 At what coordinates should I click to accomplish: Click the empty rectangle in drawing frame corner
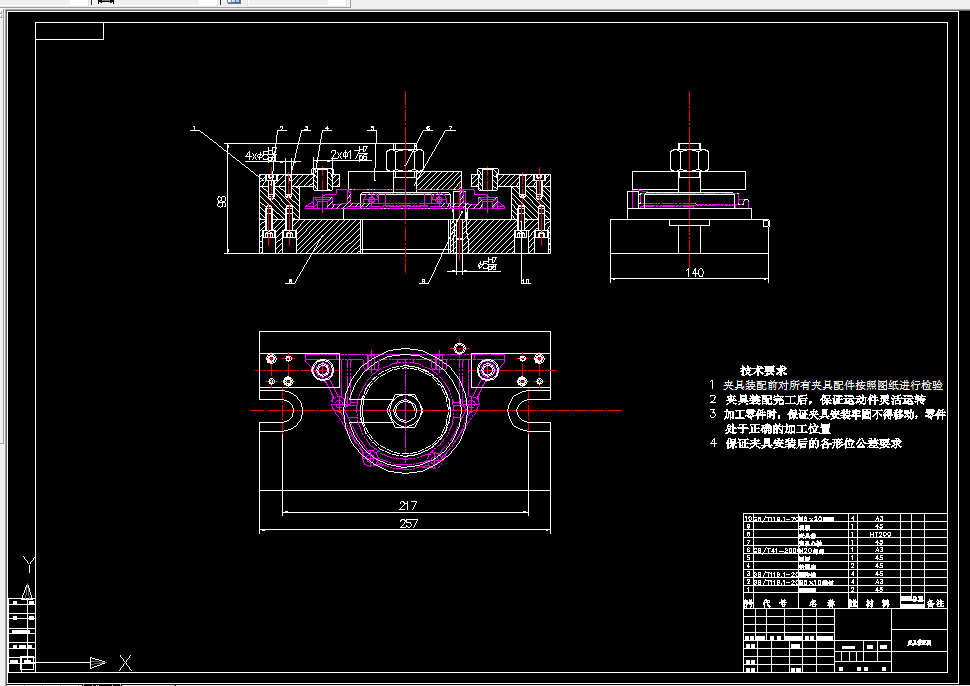coord(69,31)
